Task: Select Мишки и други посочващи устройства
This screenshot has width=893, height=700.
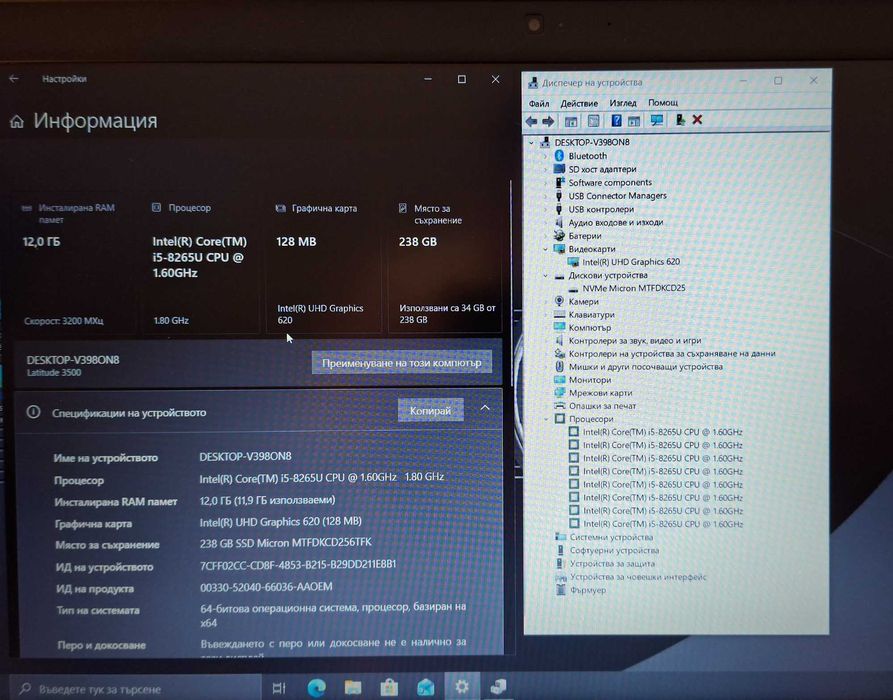Action: click(x=645, y=367)
